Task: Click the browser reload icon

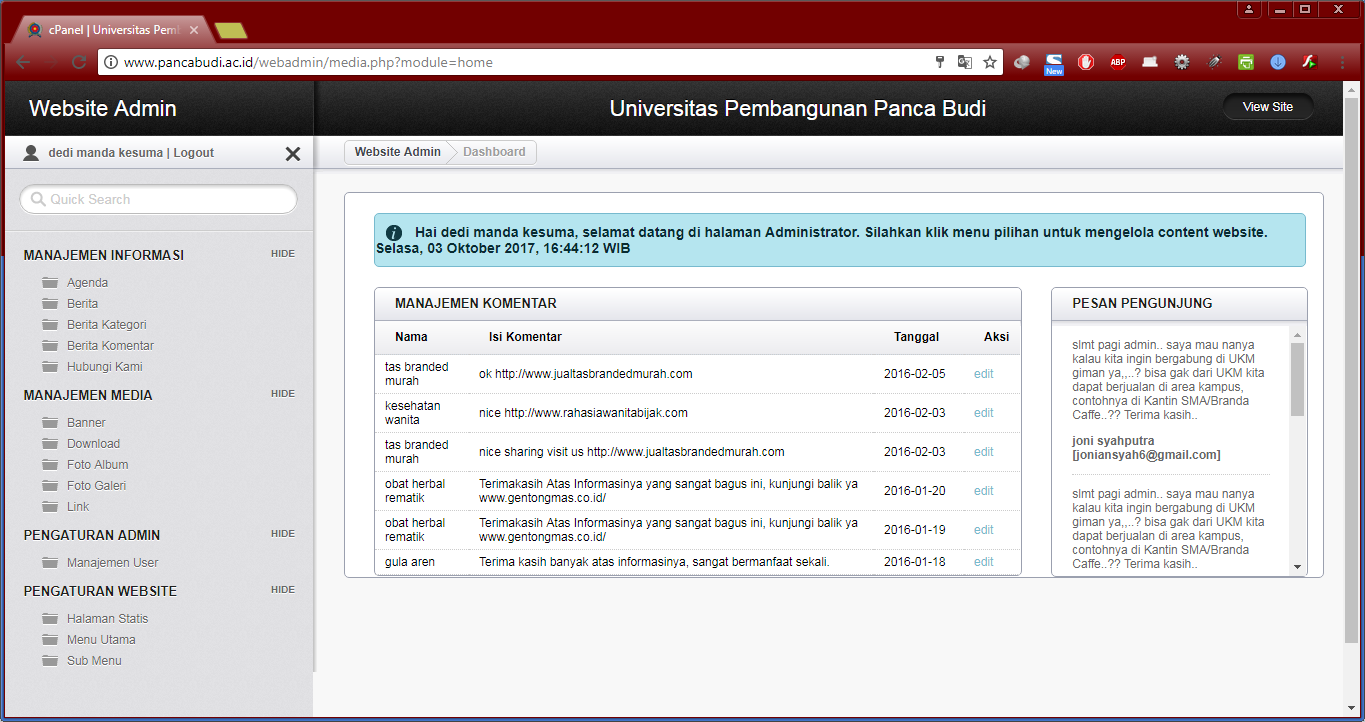Action: coord(78,62)
